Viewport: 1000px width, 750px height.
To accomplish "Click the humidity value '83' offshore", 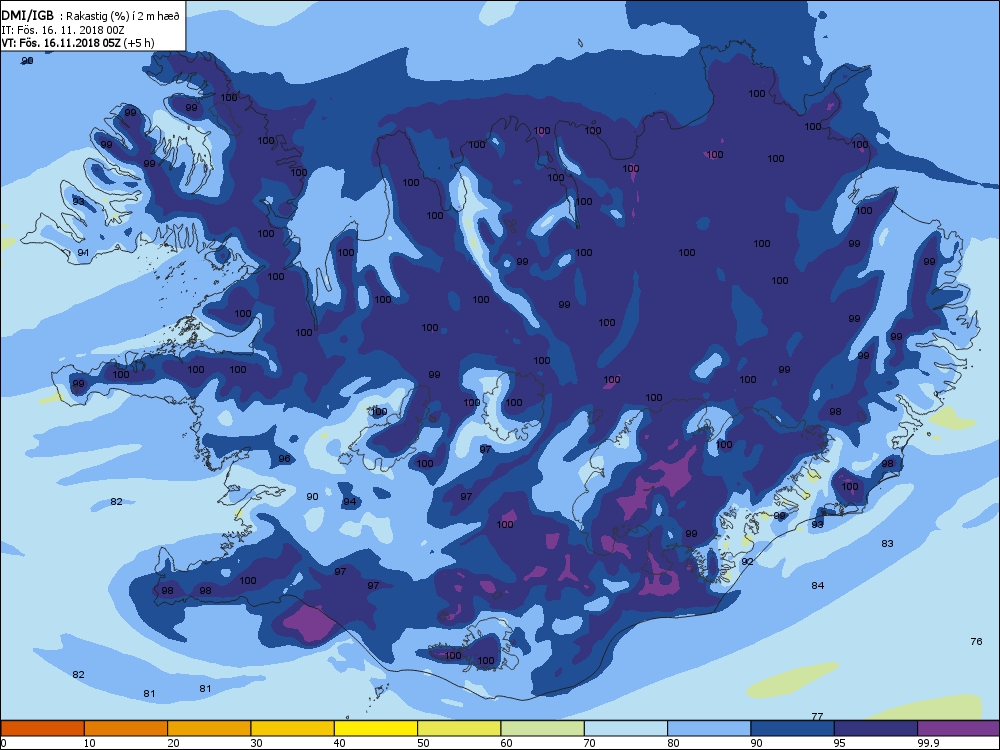I will 887,543.
